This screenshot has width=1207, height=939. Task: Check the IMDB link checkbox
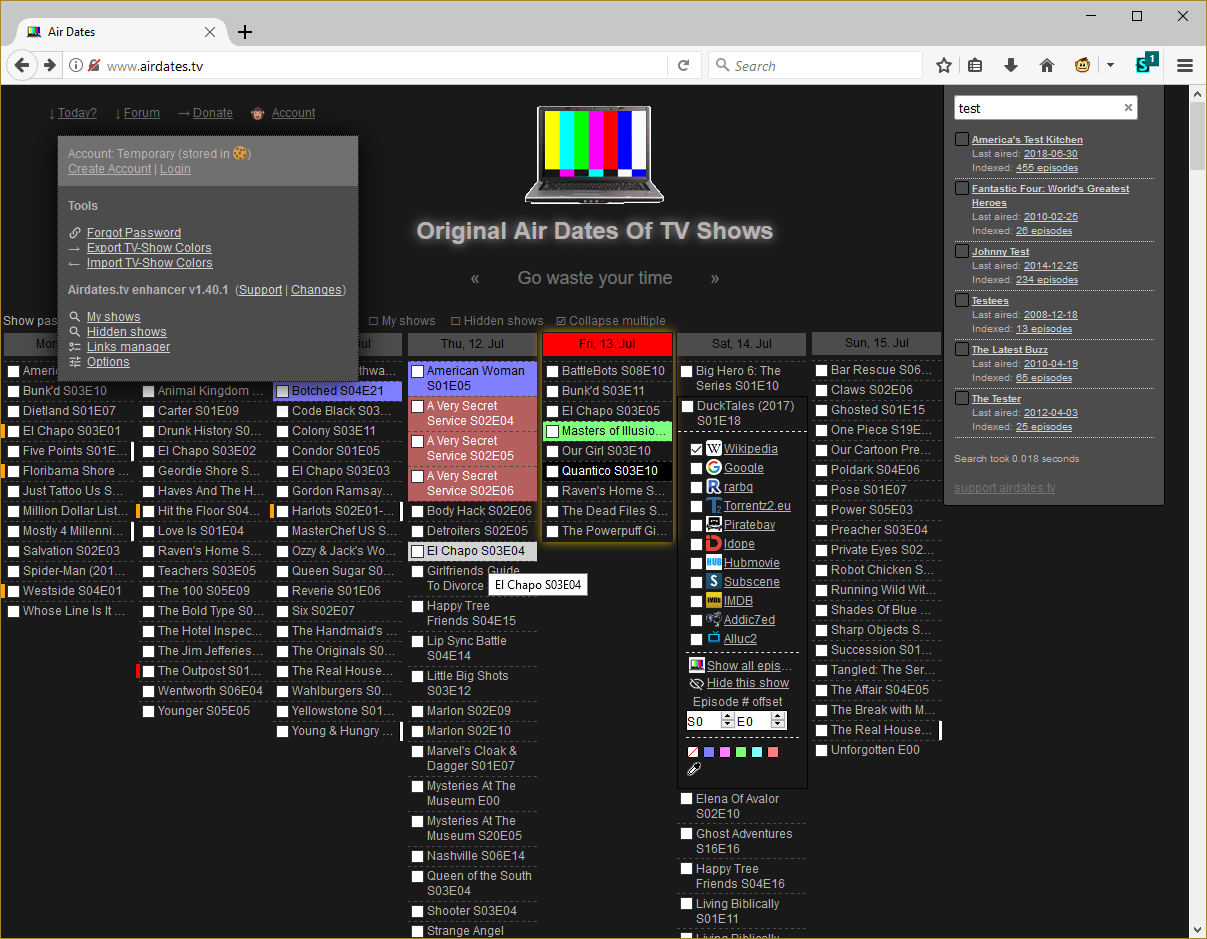(696, 602)
